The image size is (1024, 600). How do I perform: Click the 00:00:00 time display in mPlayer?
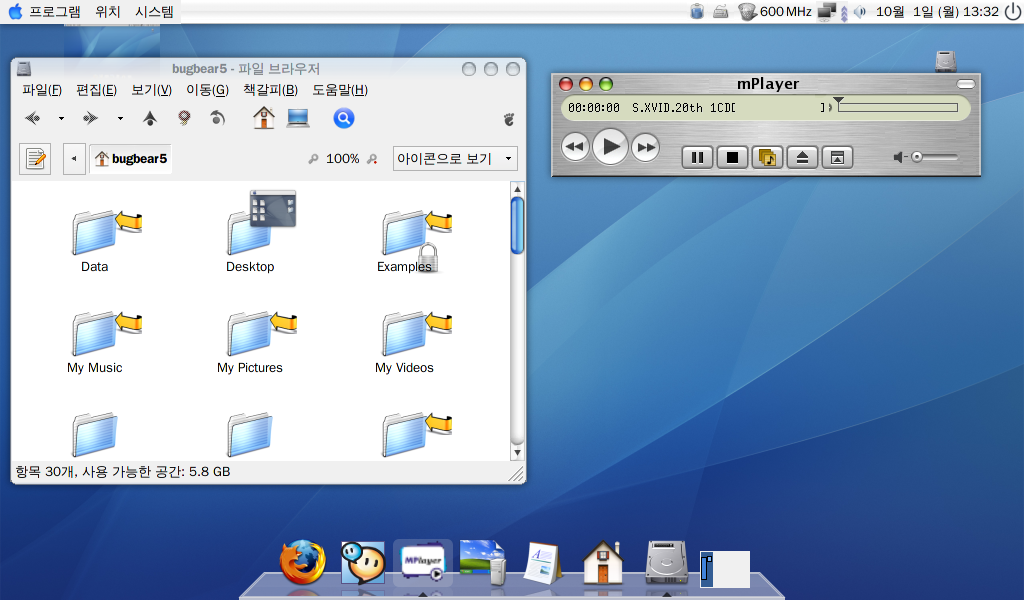coord(594,108)
